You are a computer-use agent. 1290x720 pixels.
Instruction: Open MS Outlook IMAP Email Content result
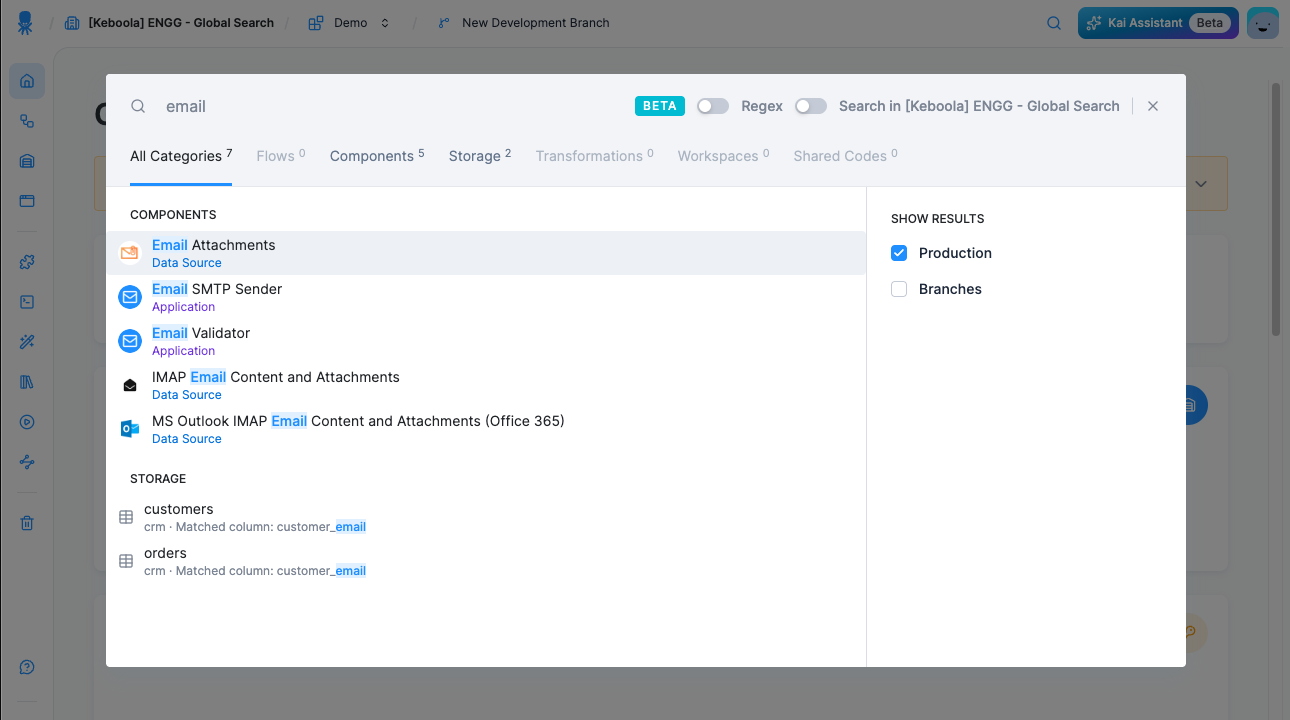click(486, 429)
